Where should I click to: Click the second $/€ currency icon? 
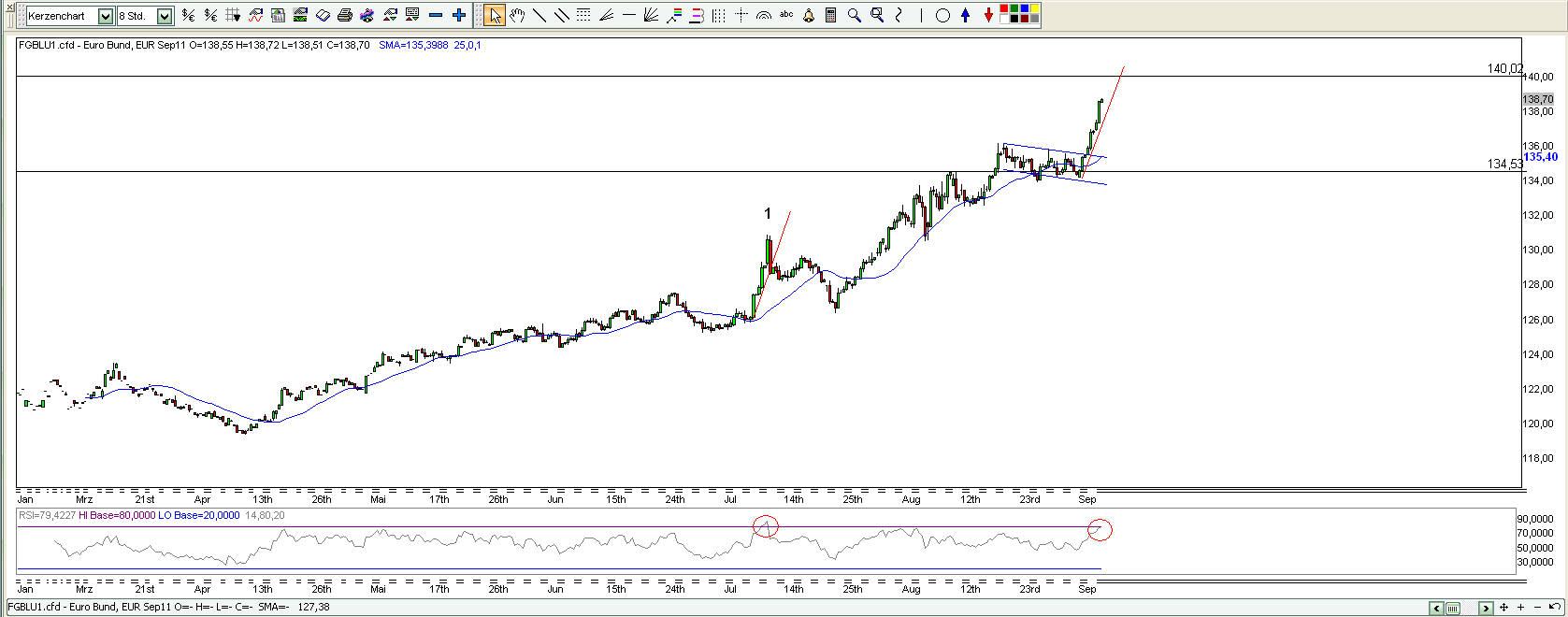pyautogui.click(x=210, y=15)
